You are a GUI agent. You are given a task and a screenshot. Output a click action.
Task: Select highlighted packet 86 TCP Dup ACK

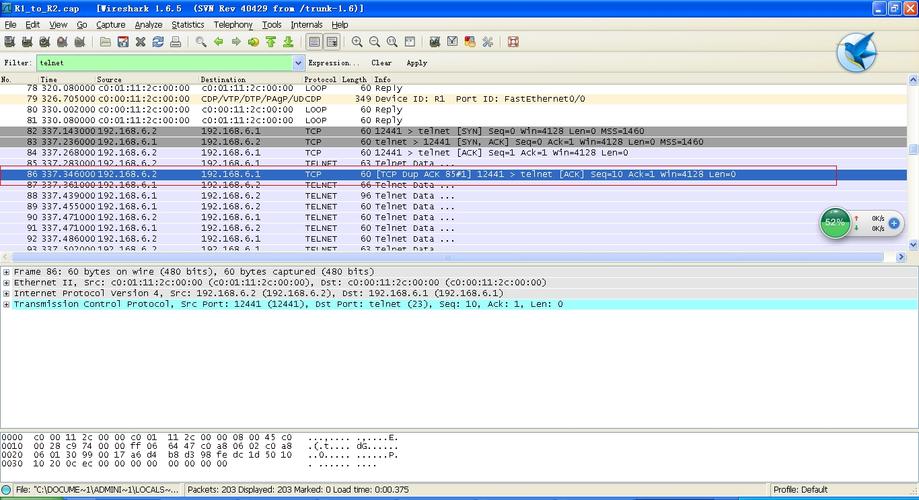point(453,174)
